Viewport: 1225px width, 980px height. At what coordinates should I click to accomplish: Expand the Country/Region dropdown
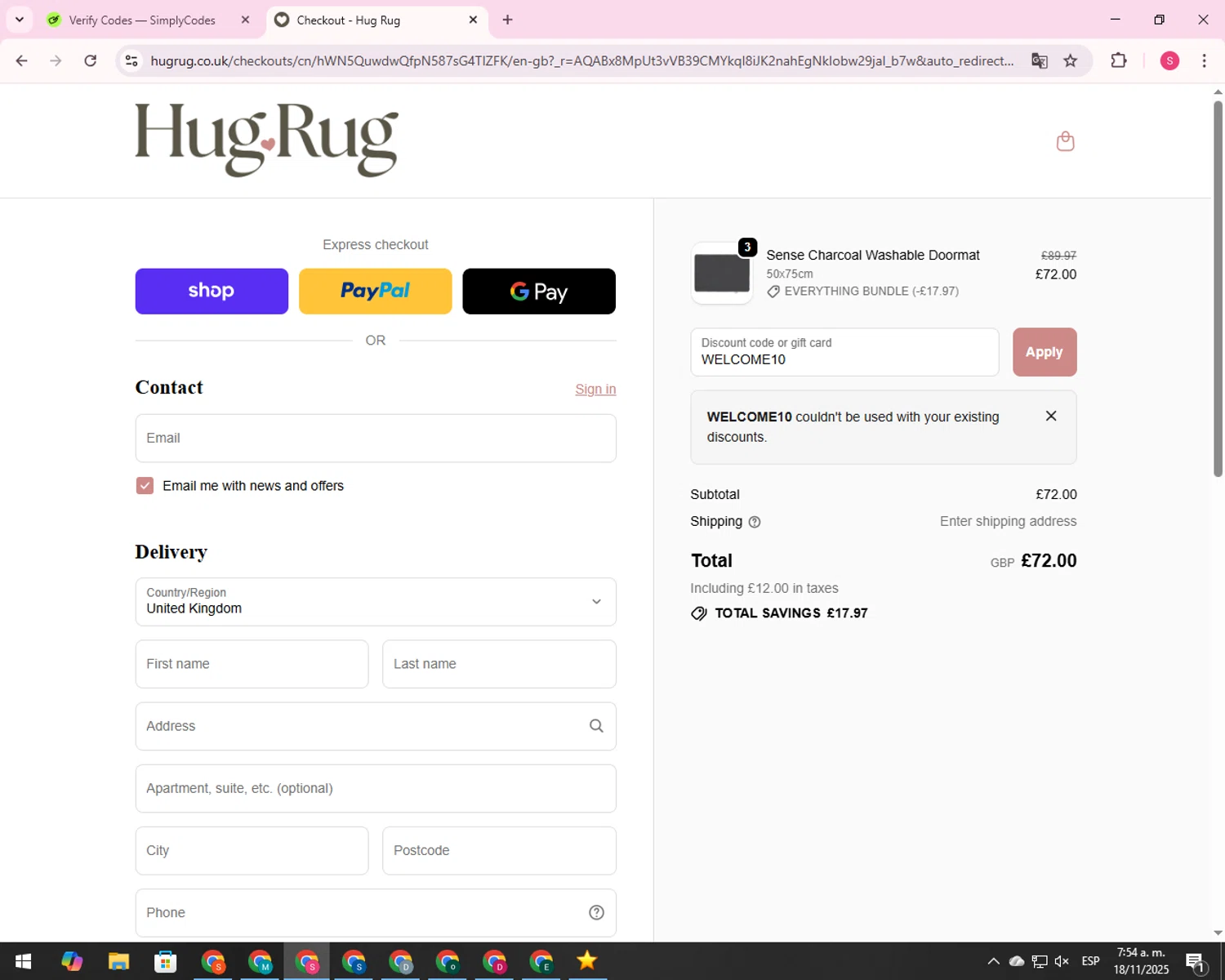click(376, 602)
